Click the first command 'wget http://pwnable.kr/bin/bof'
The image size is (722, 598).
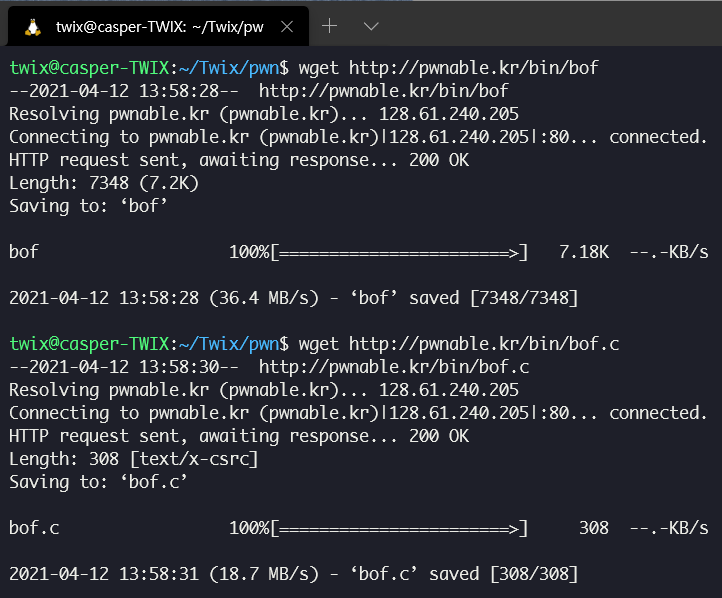pos(448,68)
